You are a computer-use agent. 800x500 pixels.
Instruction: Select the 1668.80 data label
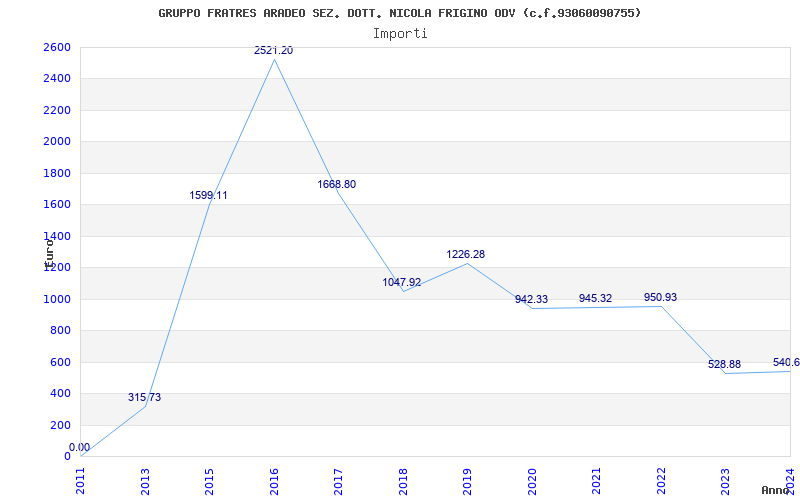337,185
